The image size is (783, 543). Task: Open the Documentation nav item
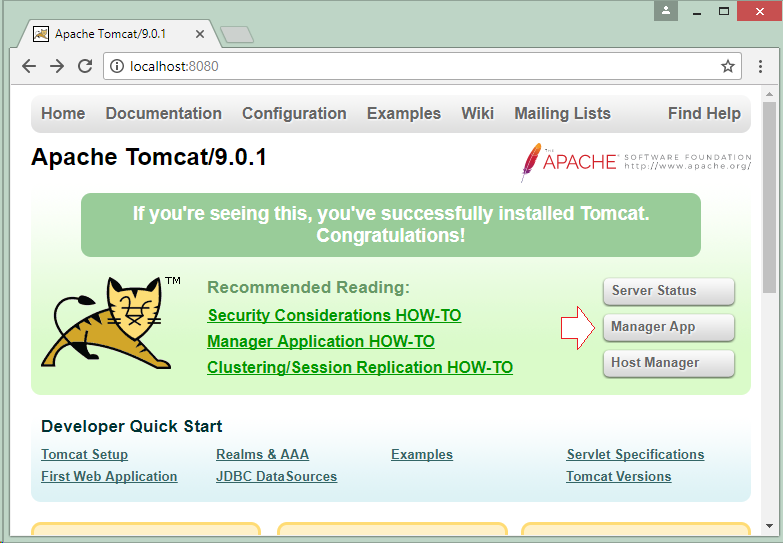[x=163, y=113]
